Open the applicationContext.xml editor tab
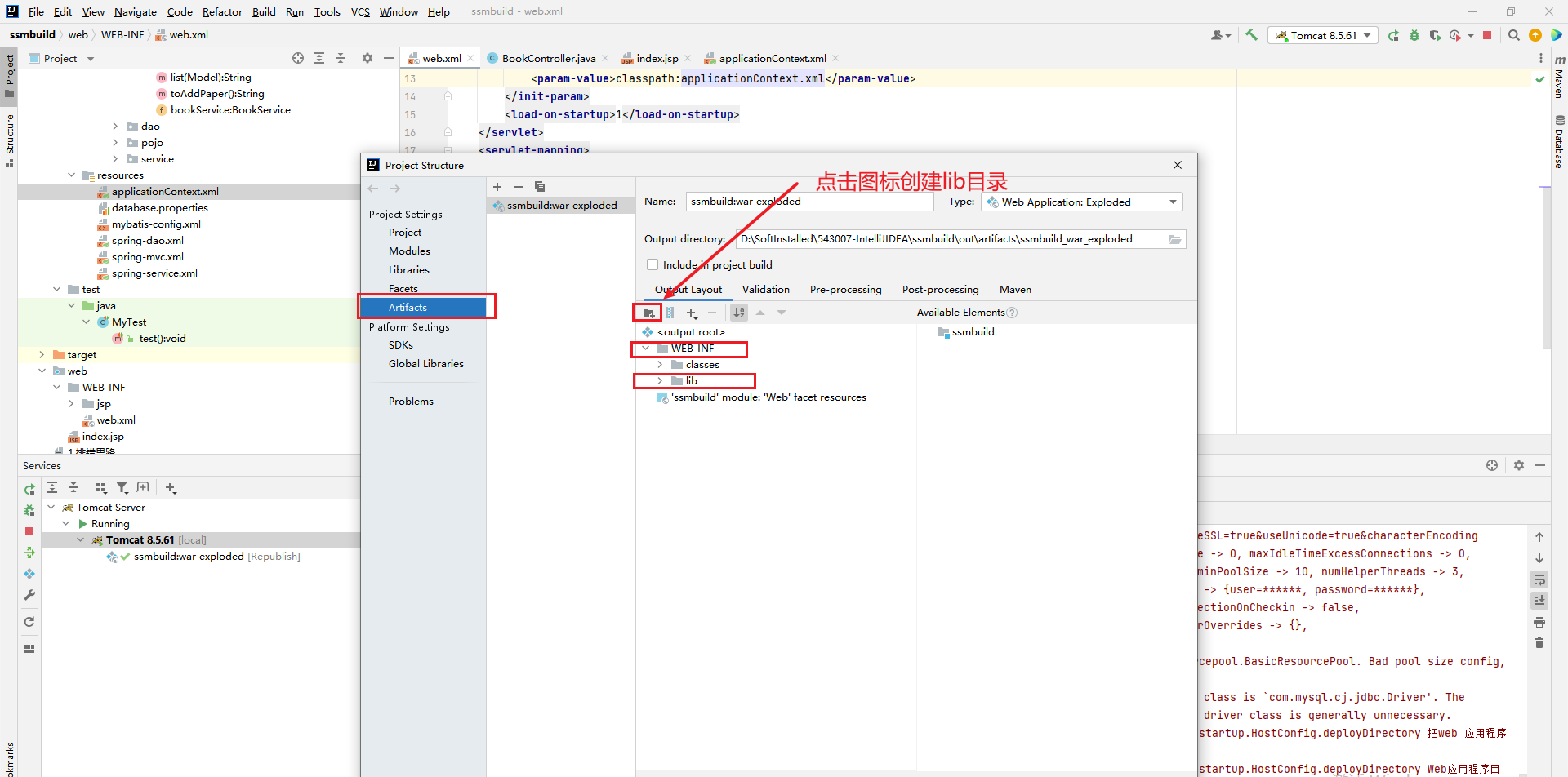 click(x=772, y=58)
